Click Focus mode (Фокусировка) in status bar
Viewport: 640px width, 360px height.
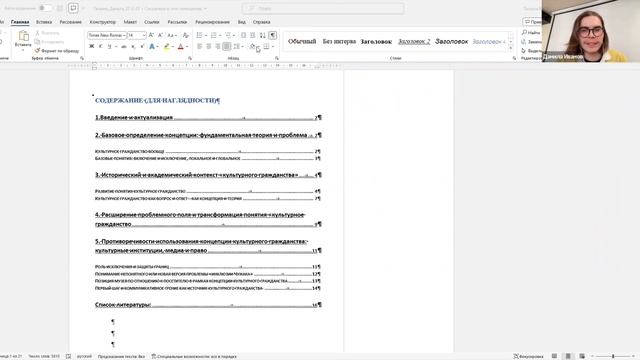tap(528, 356)
